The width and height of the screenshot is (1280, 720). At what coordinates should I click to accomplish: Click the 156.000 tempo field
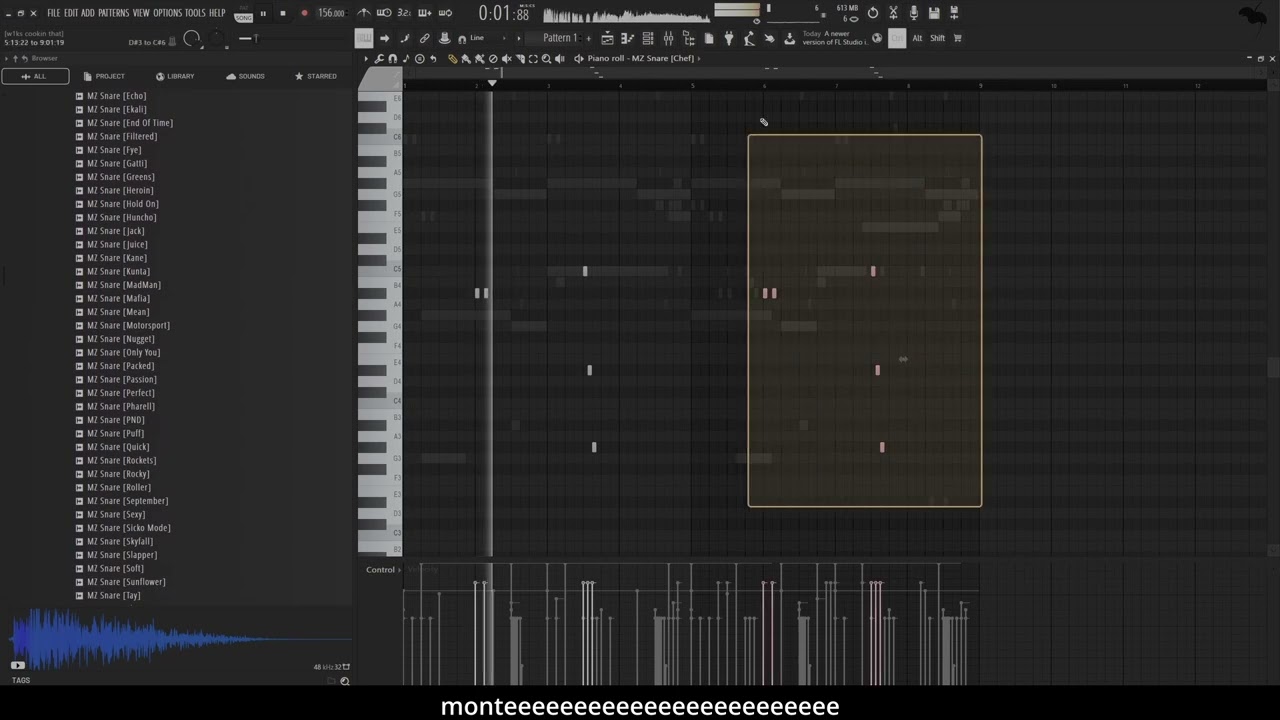coord(331,13)
